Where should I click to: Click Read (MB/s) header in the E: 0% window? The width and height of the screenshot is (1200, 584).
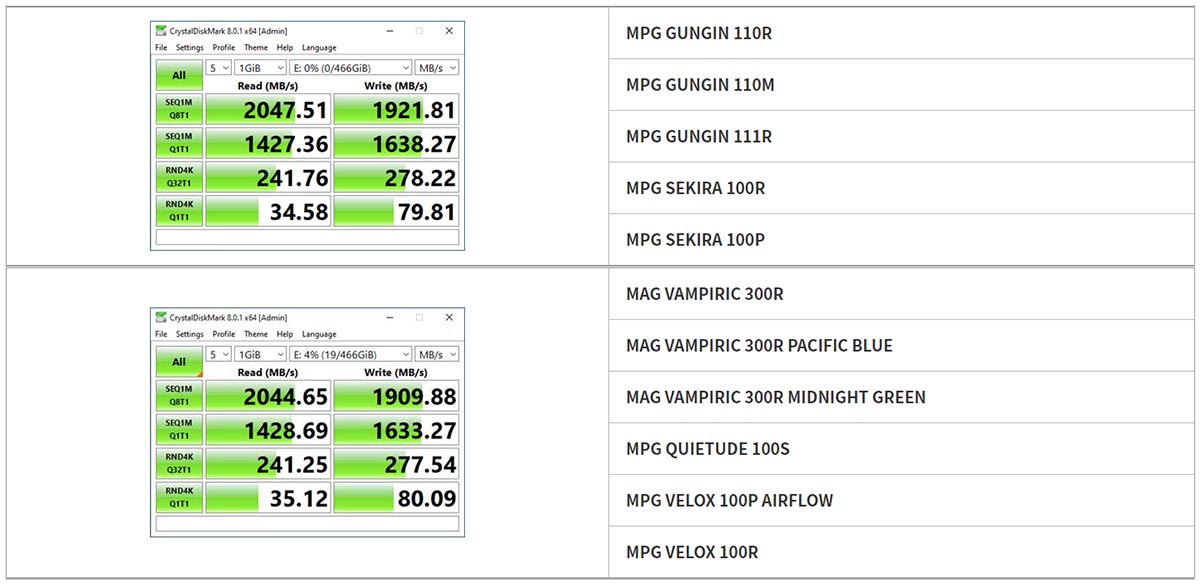pos(267,86)
